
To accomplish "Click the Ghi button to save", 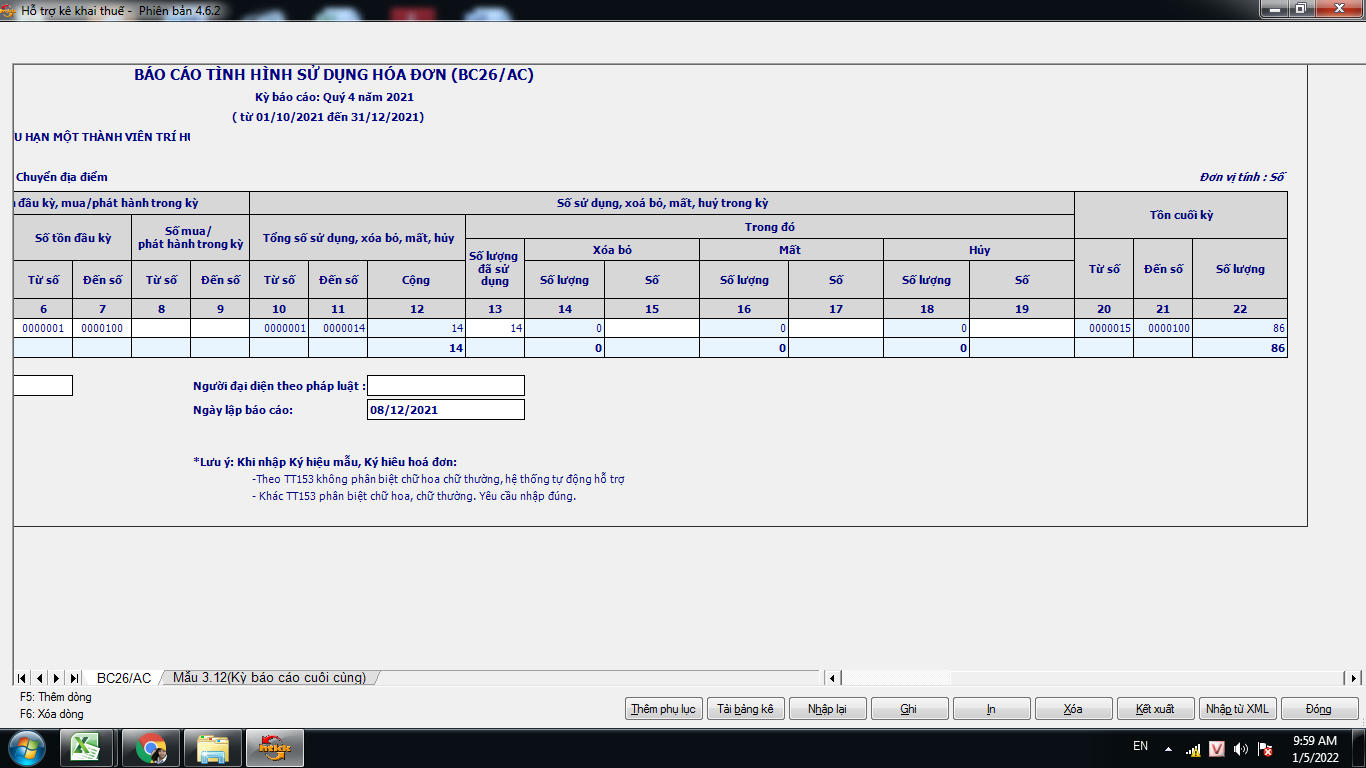I will 909,709.
